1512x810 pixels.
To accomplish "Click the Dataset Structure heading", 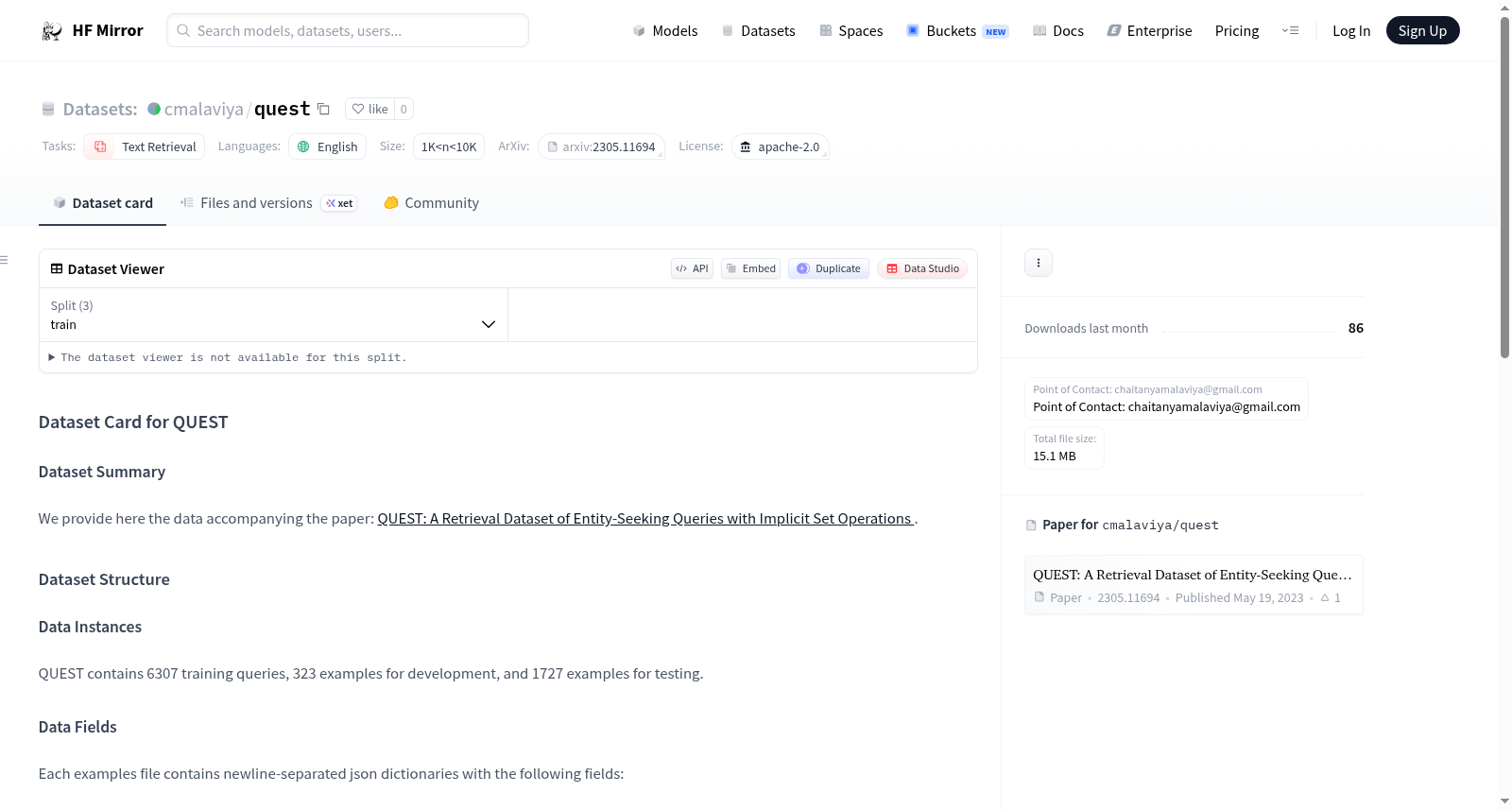I will pyautogui.click(x=104, y=579).
